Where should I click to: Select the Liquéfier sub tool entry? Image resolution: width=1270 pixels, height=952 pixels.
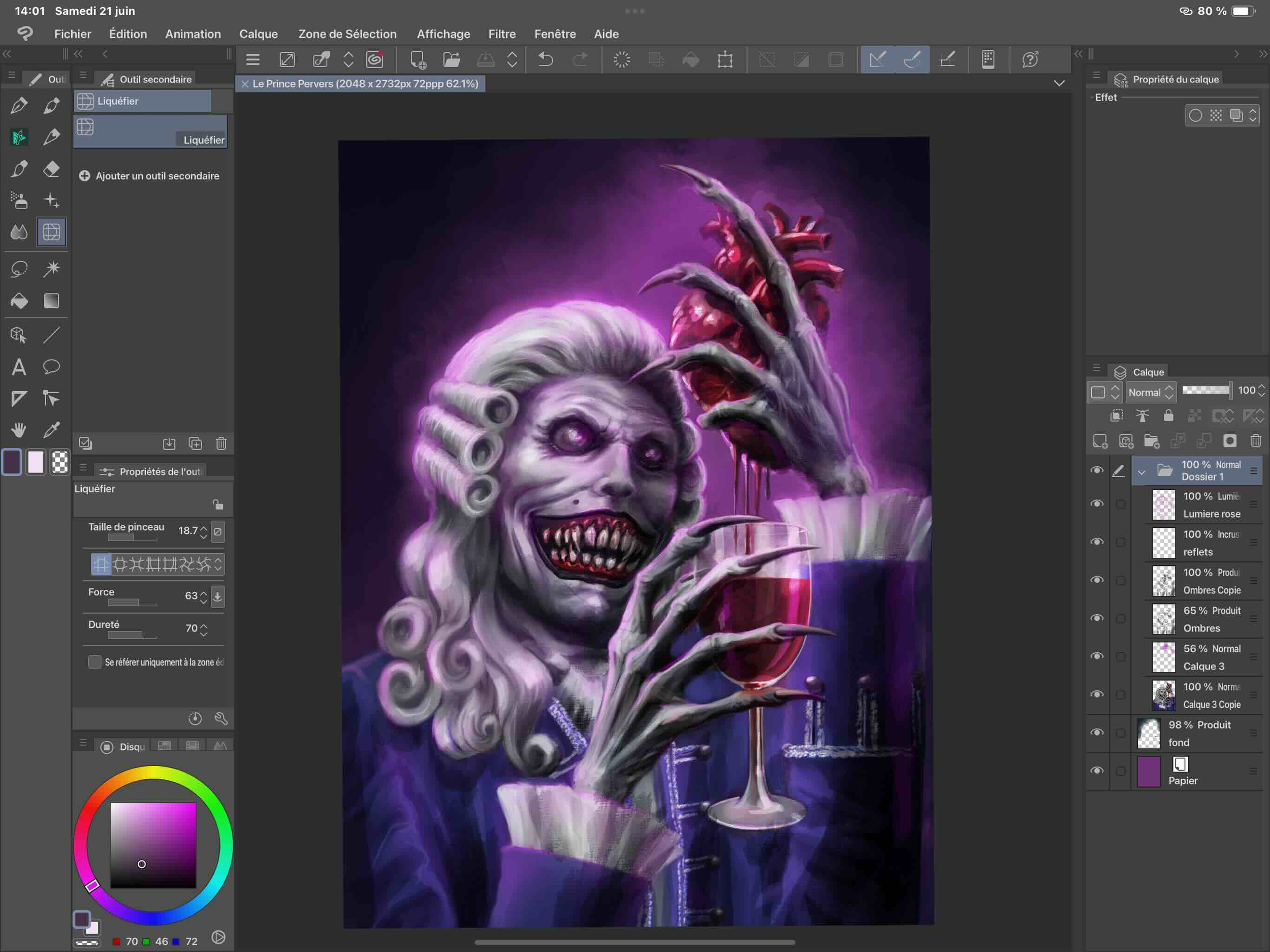click(x=150, y=132)
